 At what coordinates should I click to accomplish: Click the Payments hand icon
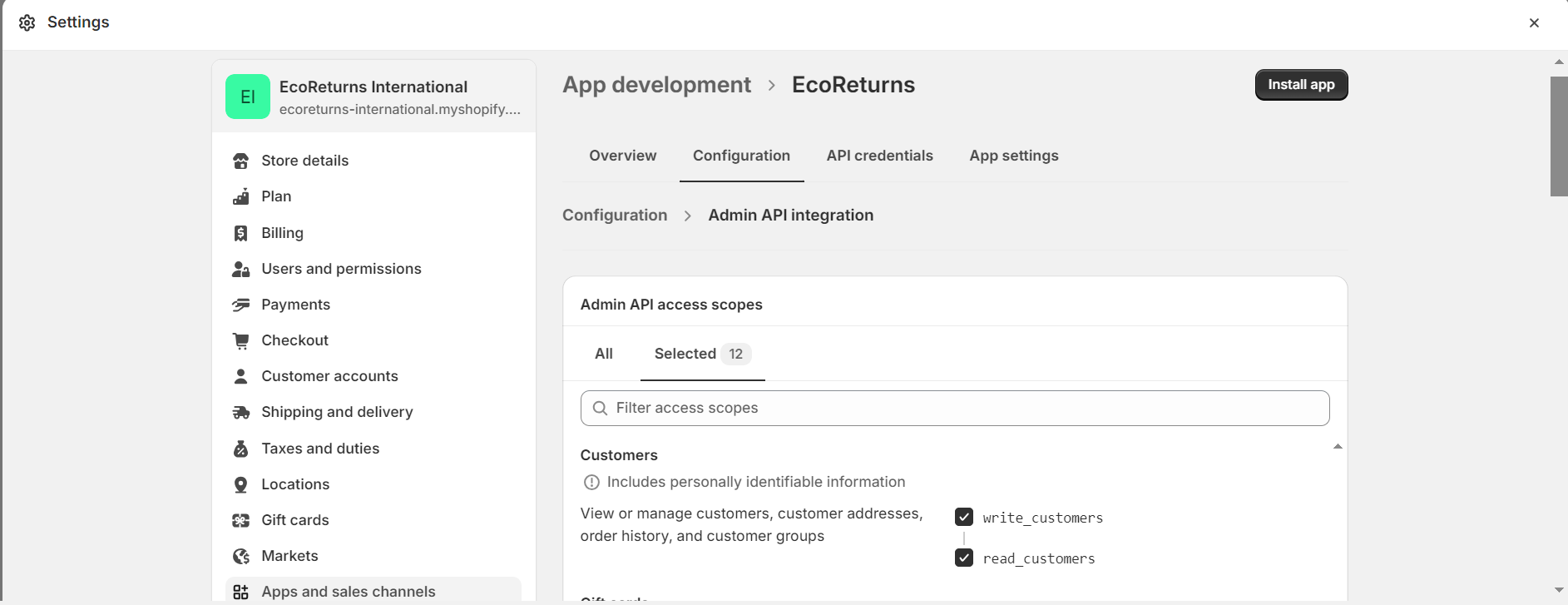(x=241, y=305)
